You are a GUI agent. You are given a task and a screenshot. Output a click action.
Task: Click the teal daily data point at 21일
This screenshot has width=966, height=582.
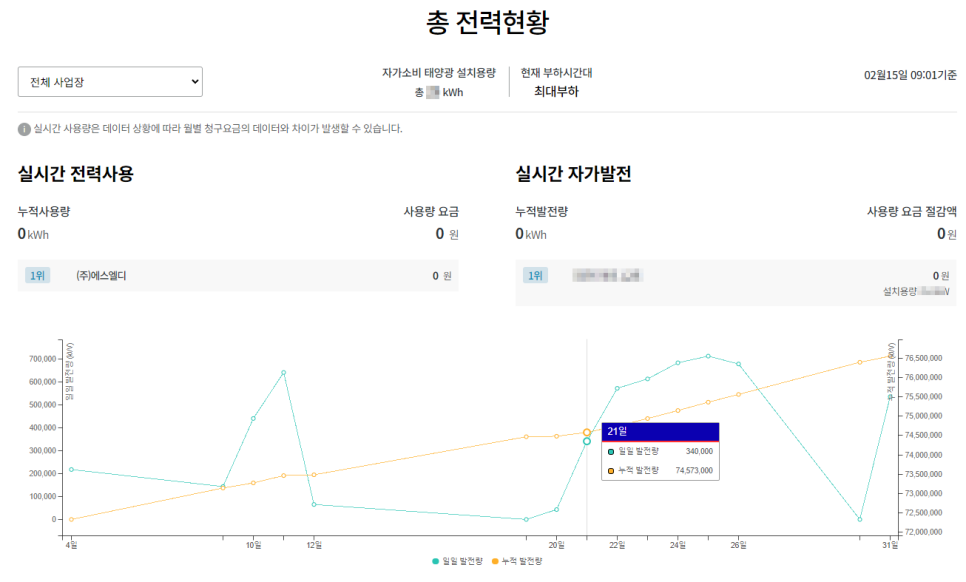[587, 441]
